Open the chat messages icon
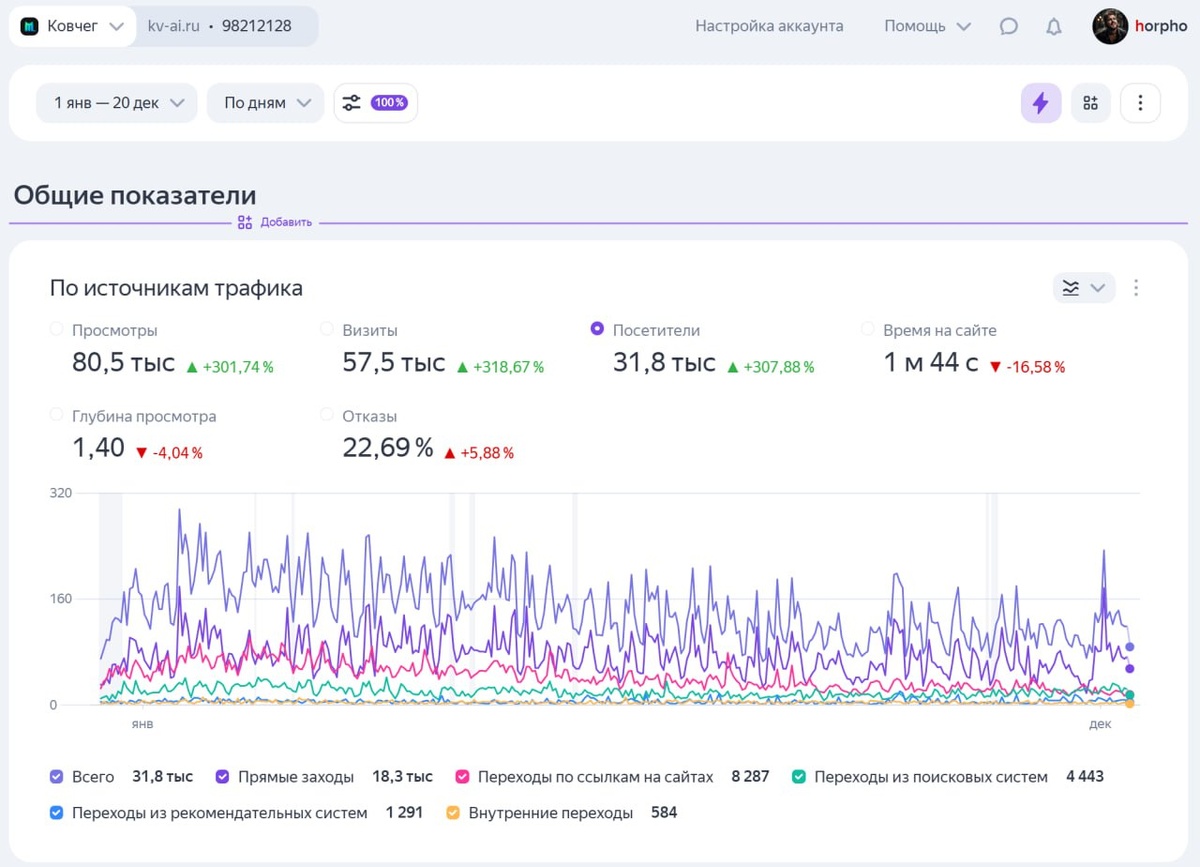Viewport: 1200px width, 867px height. click(1008, 27)
